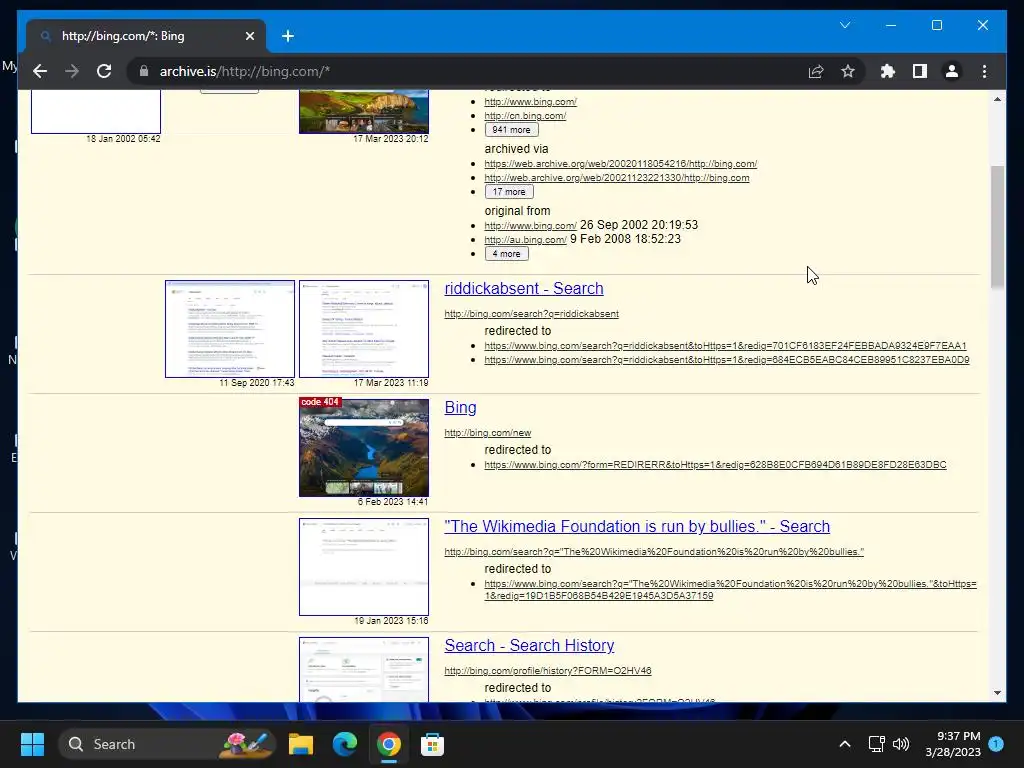Open Microsoft Store from the taskbar
The height and width of the screenshot is (768, 1024).
(432, 744)
